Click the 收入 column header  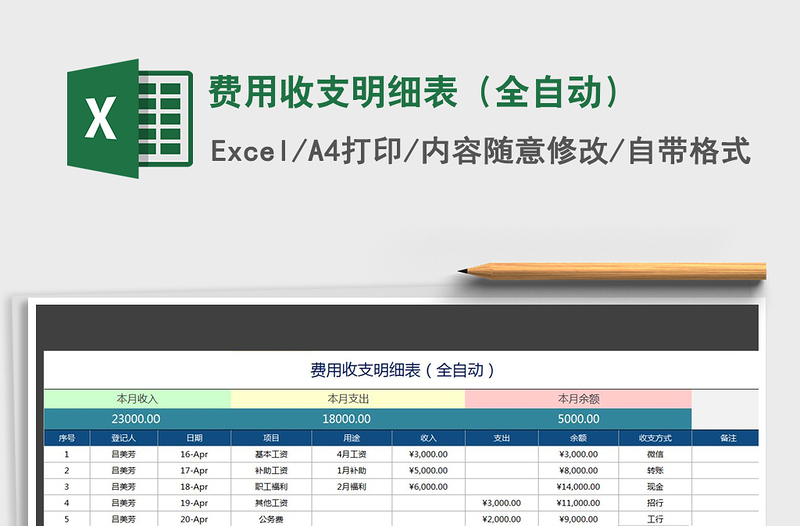[x=428, y=438]
